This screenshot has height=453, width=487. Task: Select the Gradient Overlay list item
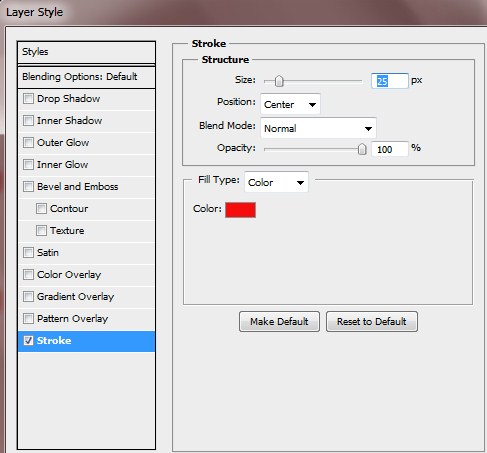86,297
